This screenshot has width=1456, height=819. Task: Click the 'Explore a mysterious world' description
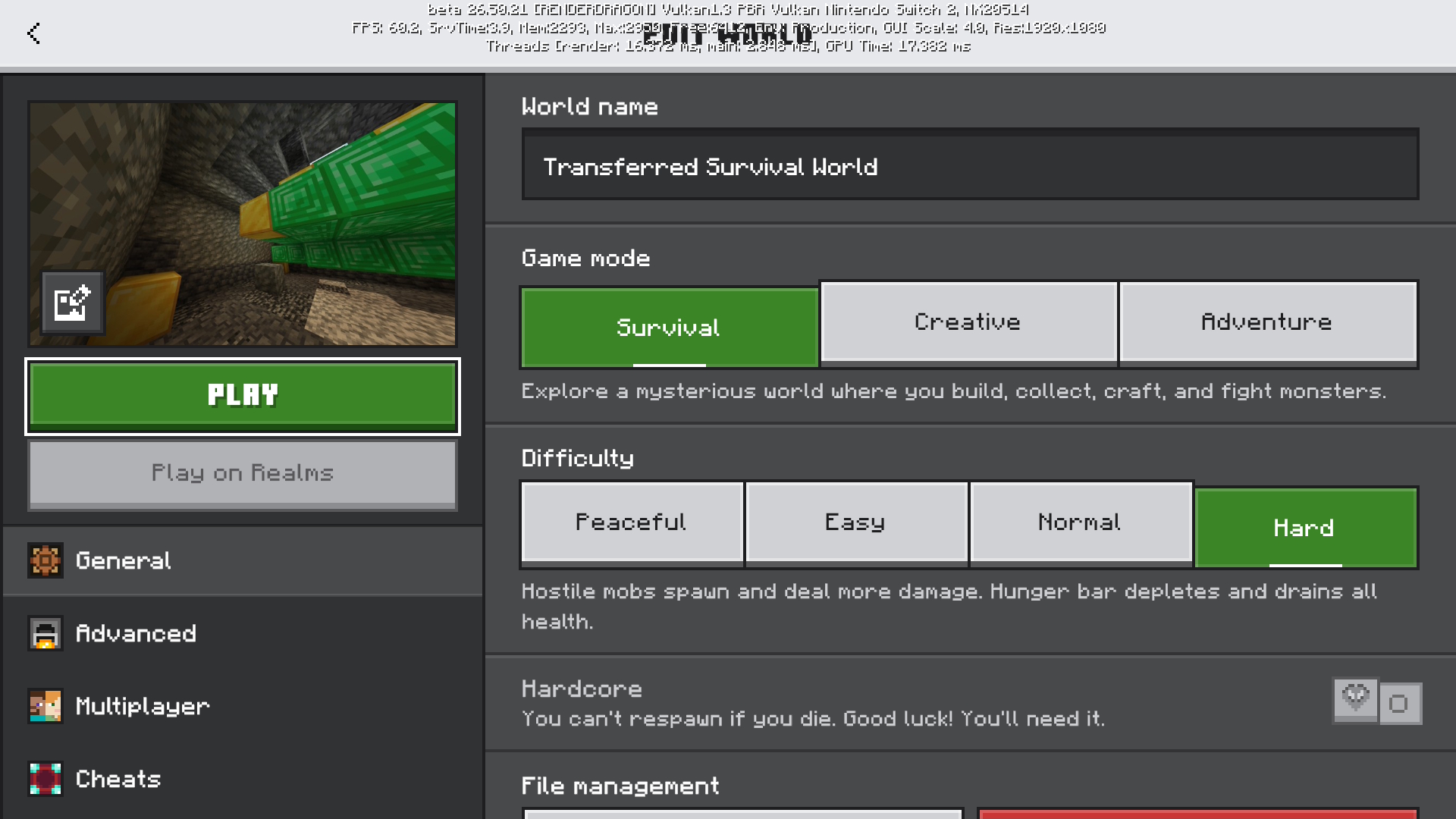pos(954,391)
